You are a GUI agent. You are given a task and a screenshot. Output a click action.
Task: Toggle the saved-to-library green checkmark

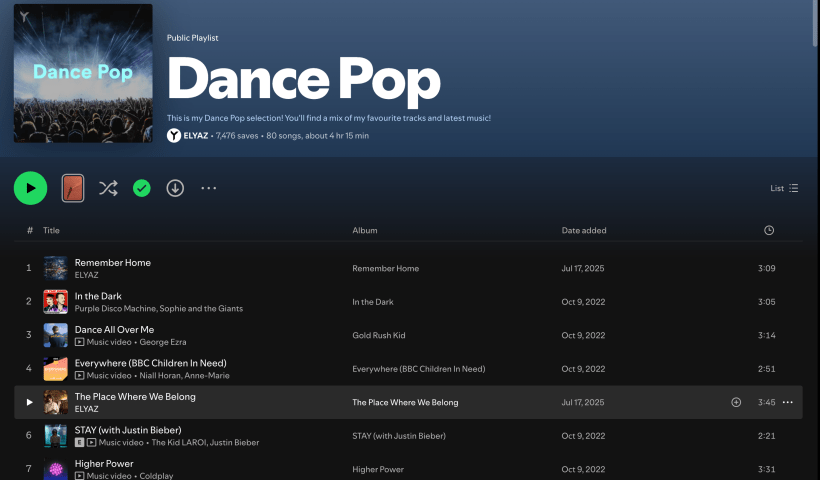click(x=142, y=188)
